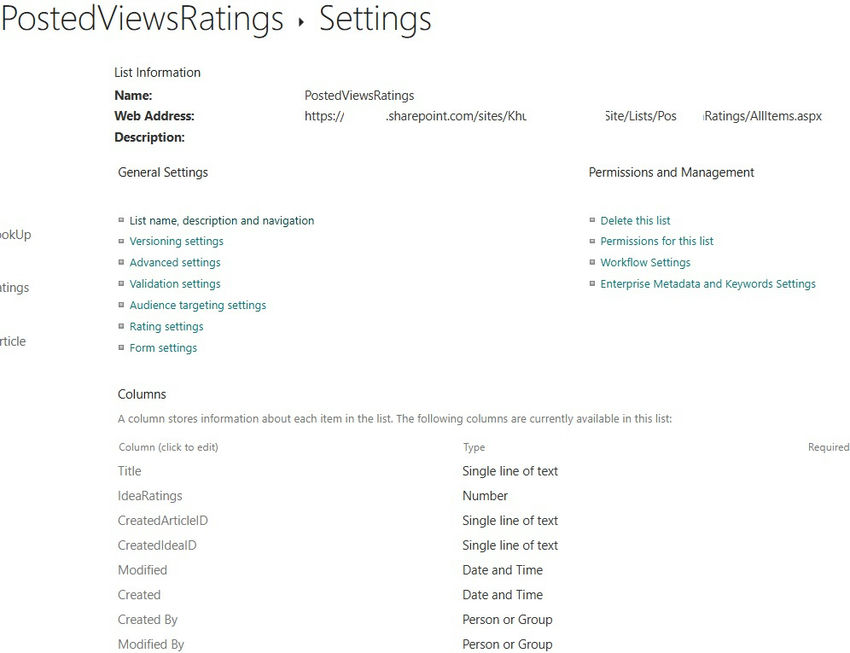Click PostedViewsRatings in the breadcrumb
Image resolution: width=850 pixels, height=653 pixels.
(143, 19)
